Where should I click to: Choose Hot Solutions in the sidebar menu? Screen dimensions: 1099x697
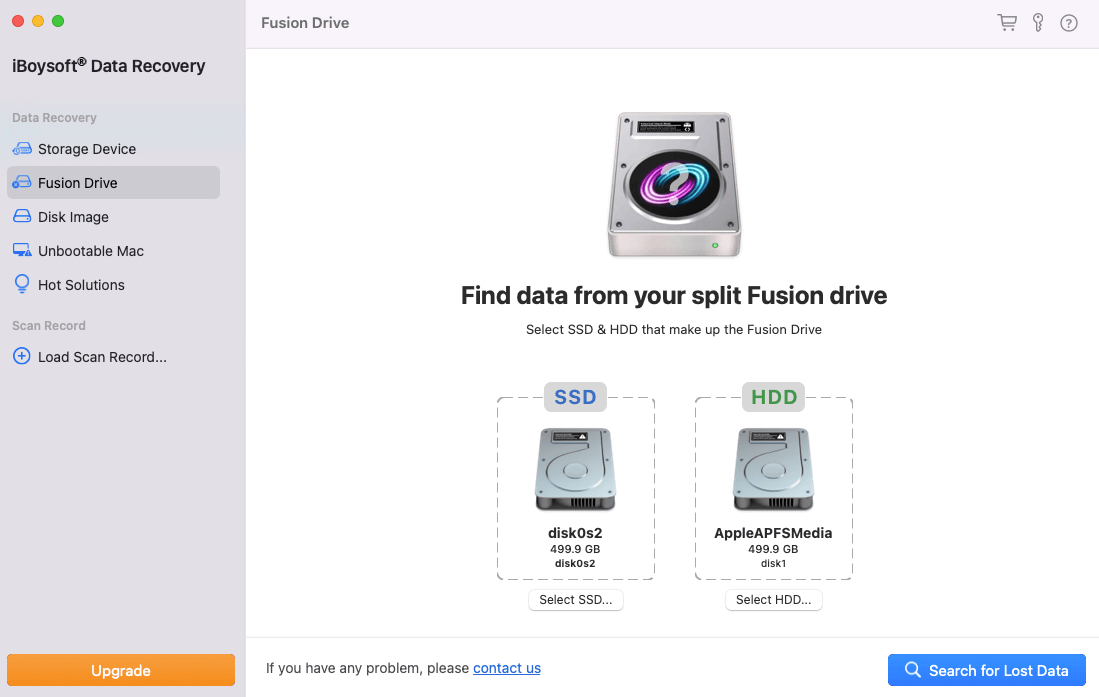(x=80, y=284)
